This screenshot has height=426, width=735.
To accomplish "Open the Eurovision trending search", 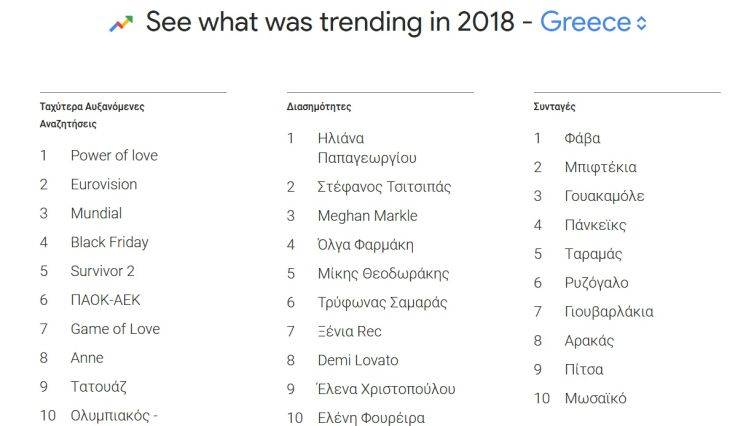I will 103,184.
